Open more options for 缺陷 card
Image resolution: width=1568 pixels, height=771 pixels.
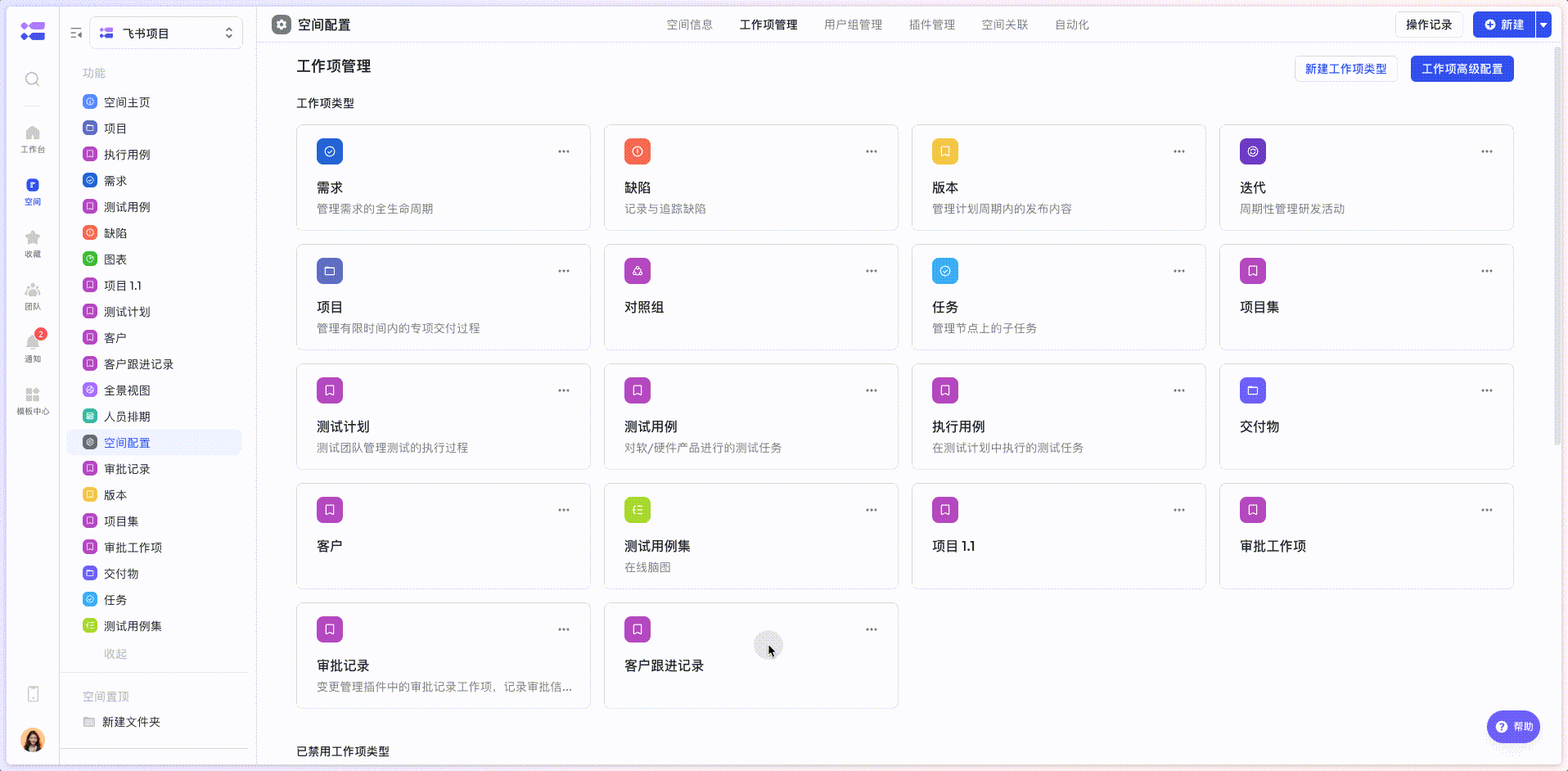(872, 151)
